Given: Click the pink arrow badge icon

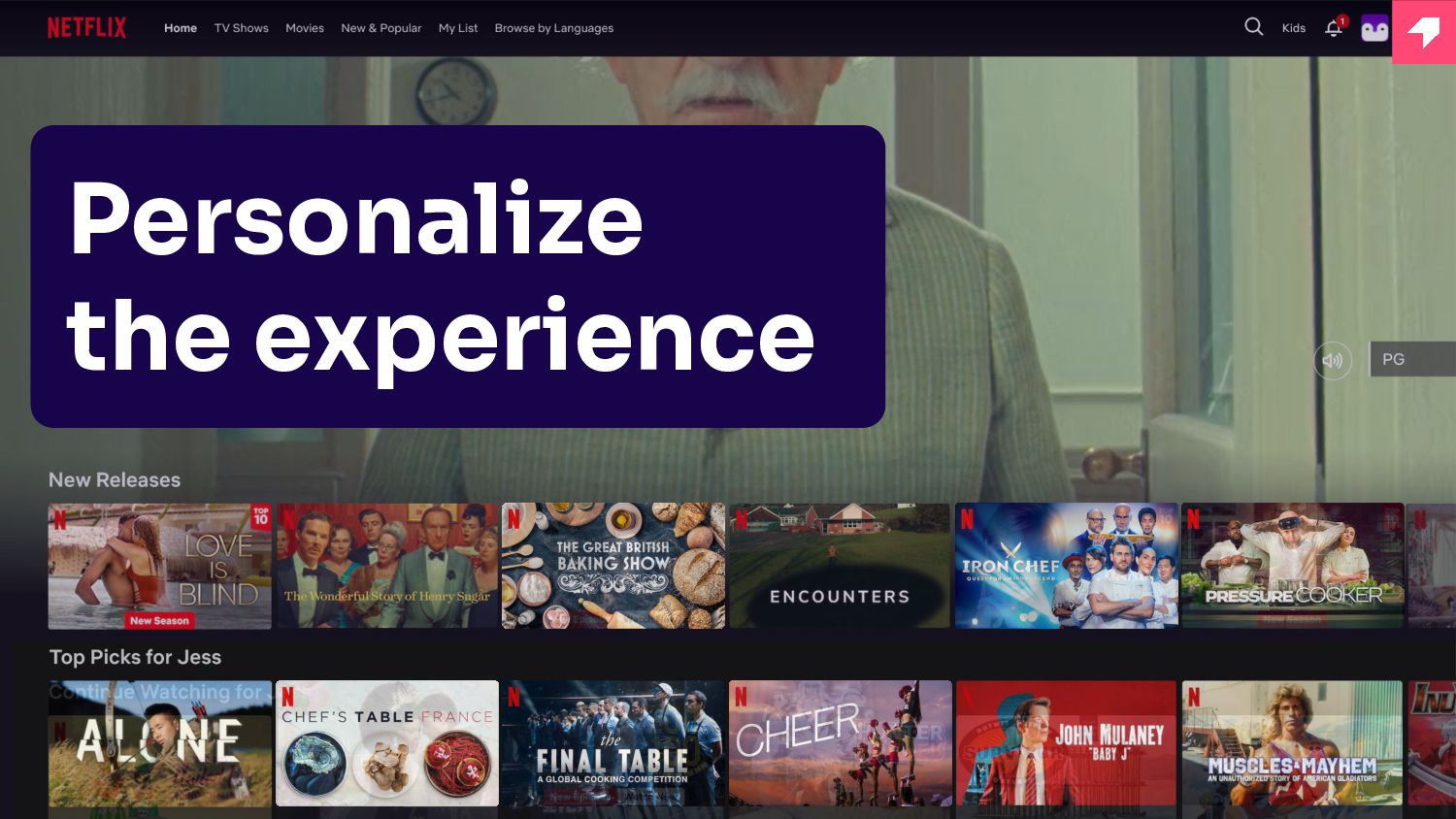Looking at the screenshot, I should (x=1424, y=32).
